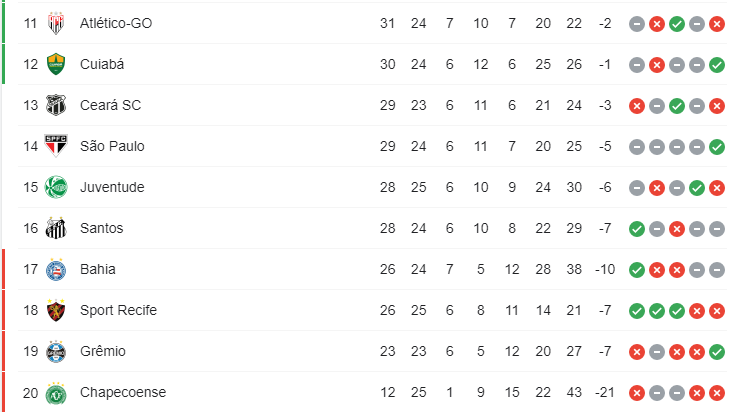Click the Santos club crest
This screenshot has width=733, height=412.
[x=56, y=228]
